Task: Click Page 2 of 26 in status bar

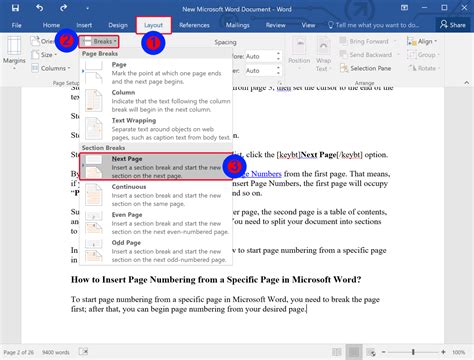Action: pos(19,352)
